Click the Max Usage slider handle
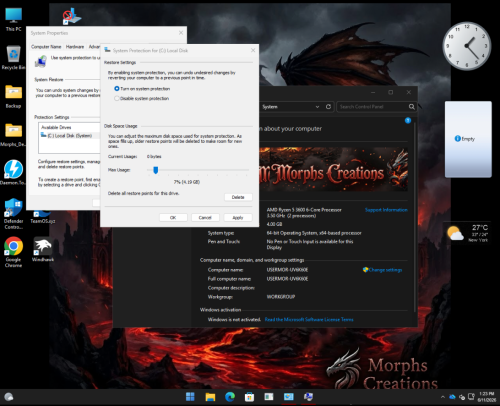500x406 pixels. [x=155, y=170]
